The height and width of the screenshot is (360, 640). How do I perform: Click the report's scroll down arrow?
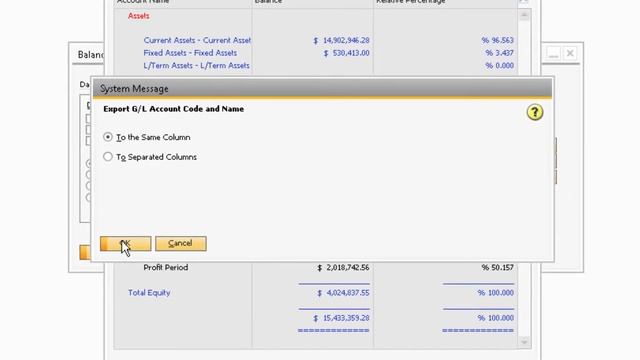524,342
